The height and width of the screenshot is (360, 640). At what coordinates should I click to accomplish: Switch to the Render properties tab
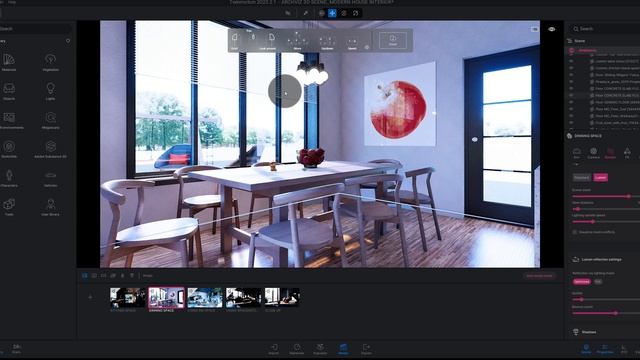coord(610,153)
